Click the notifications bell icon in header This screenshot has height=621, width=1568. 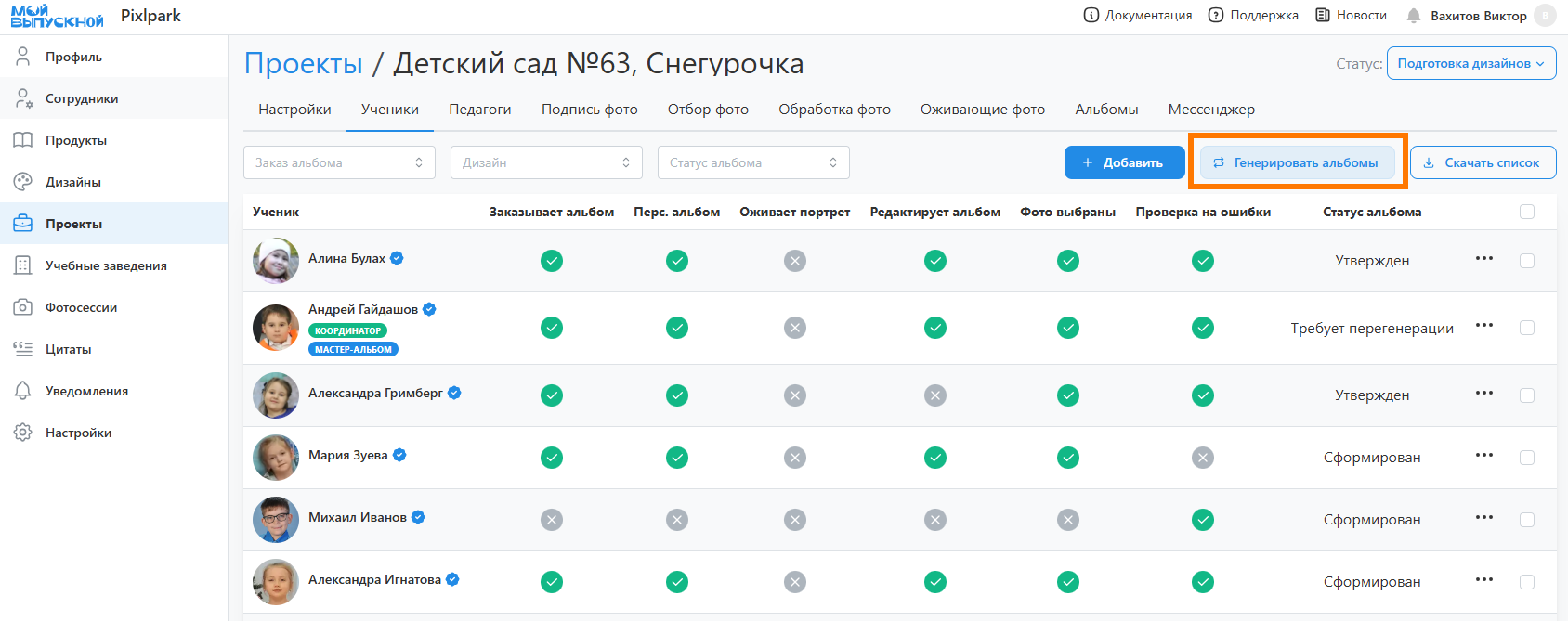[x=1414, y=16]
